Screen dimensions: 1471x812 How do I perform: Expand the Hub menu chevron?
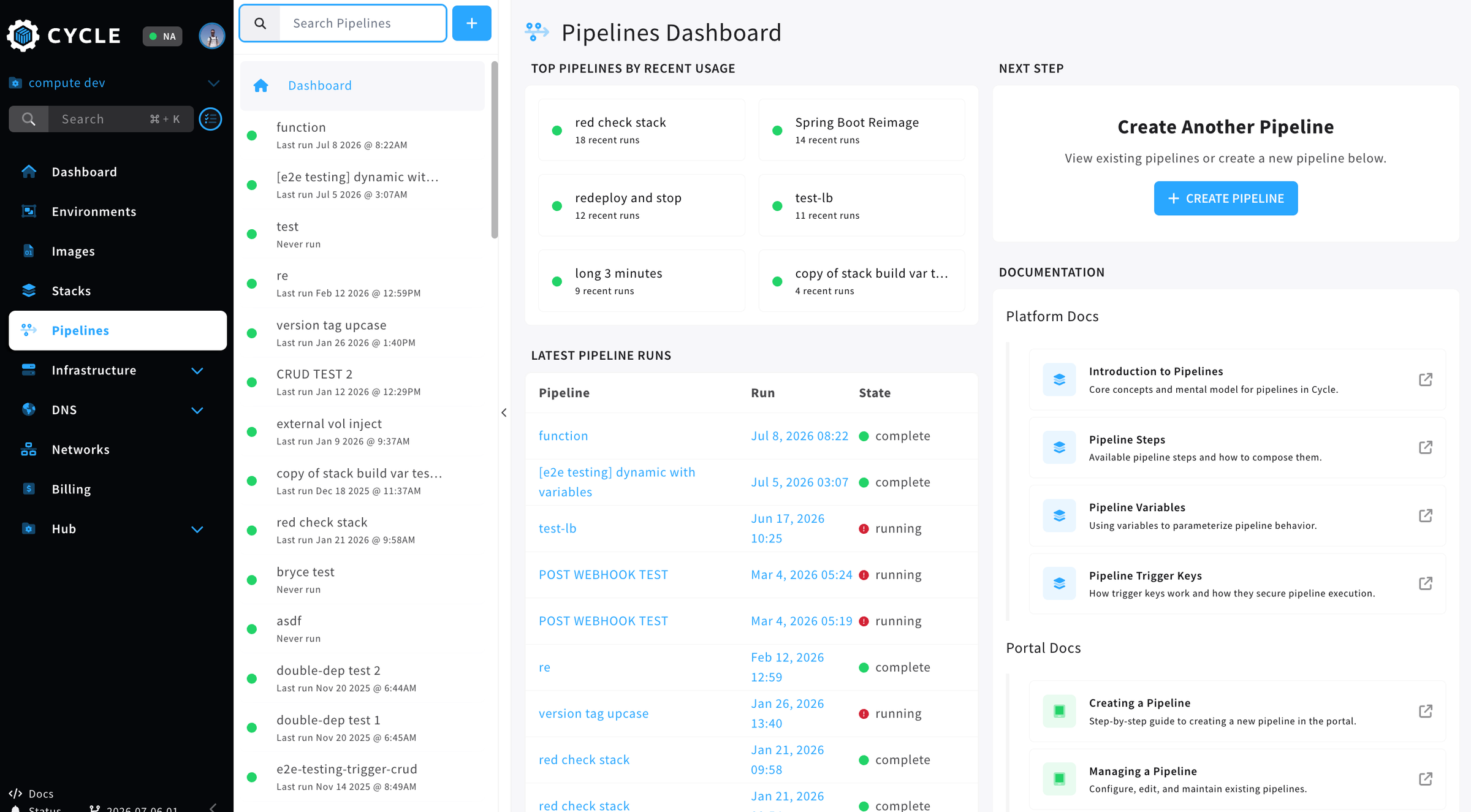[x=197, y=529]
